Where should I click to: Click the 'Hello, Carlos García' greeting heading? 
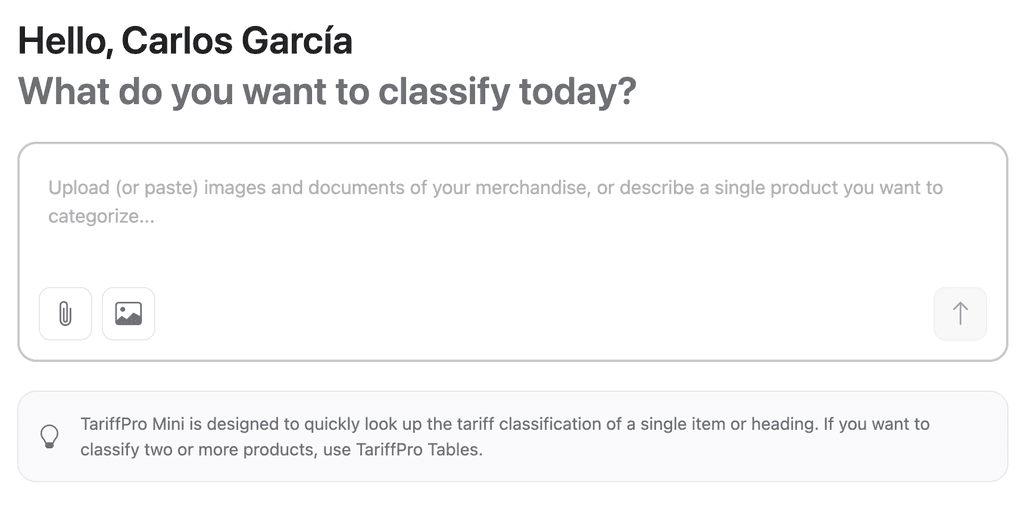click(x=185, y=41)
